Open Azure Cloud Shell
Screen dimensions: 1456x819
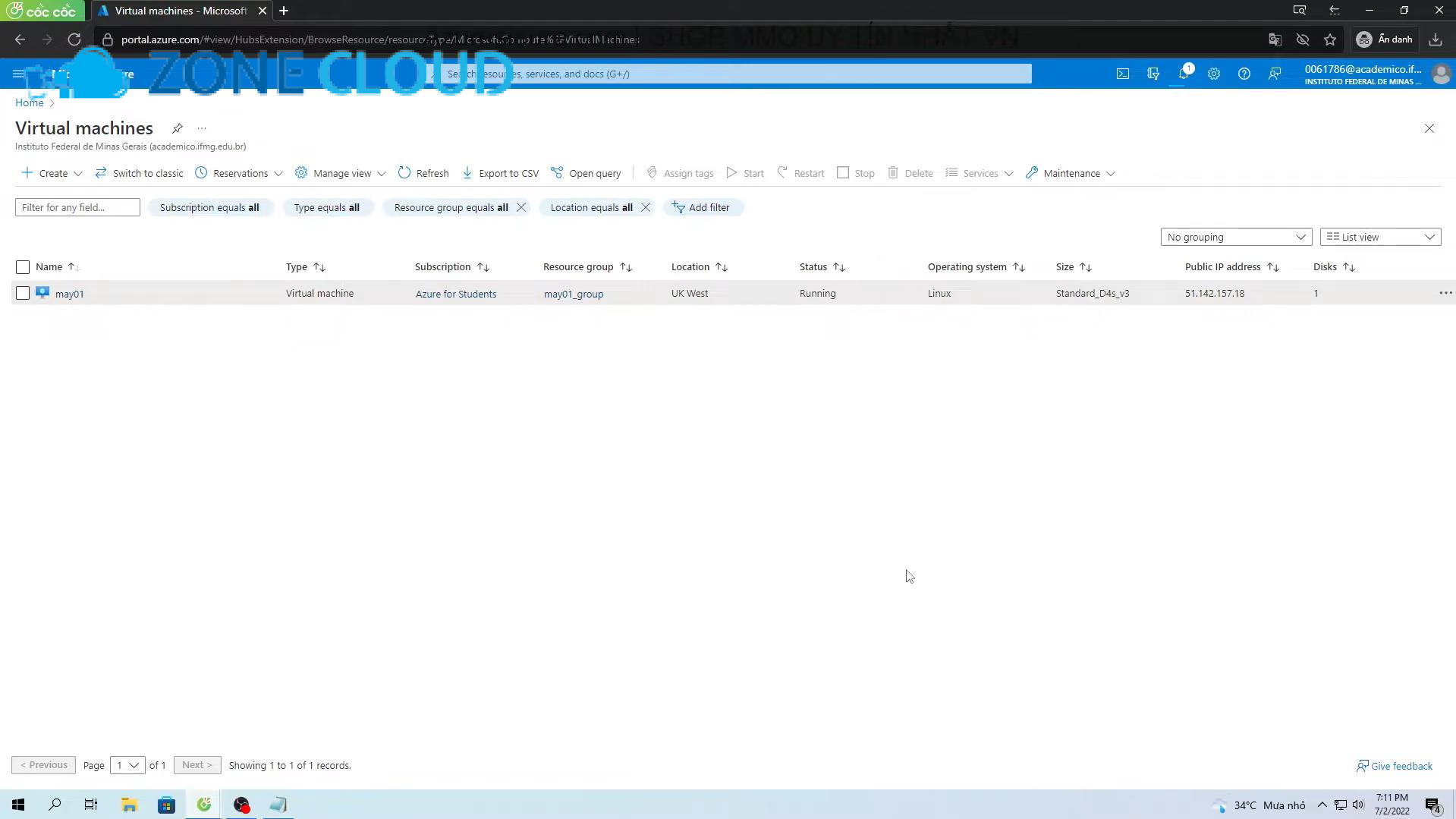1122,74
